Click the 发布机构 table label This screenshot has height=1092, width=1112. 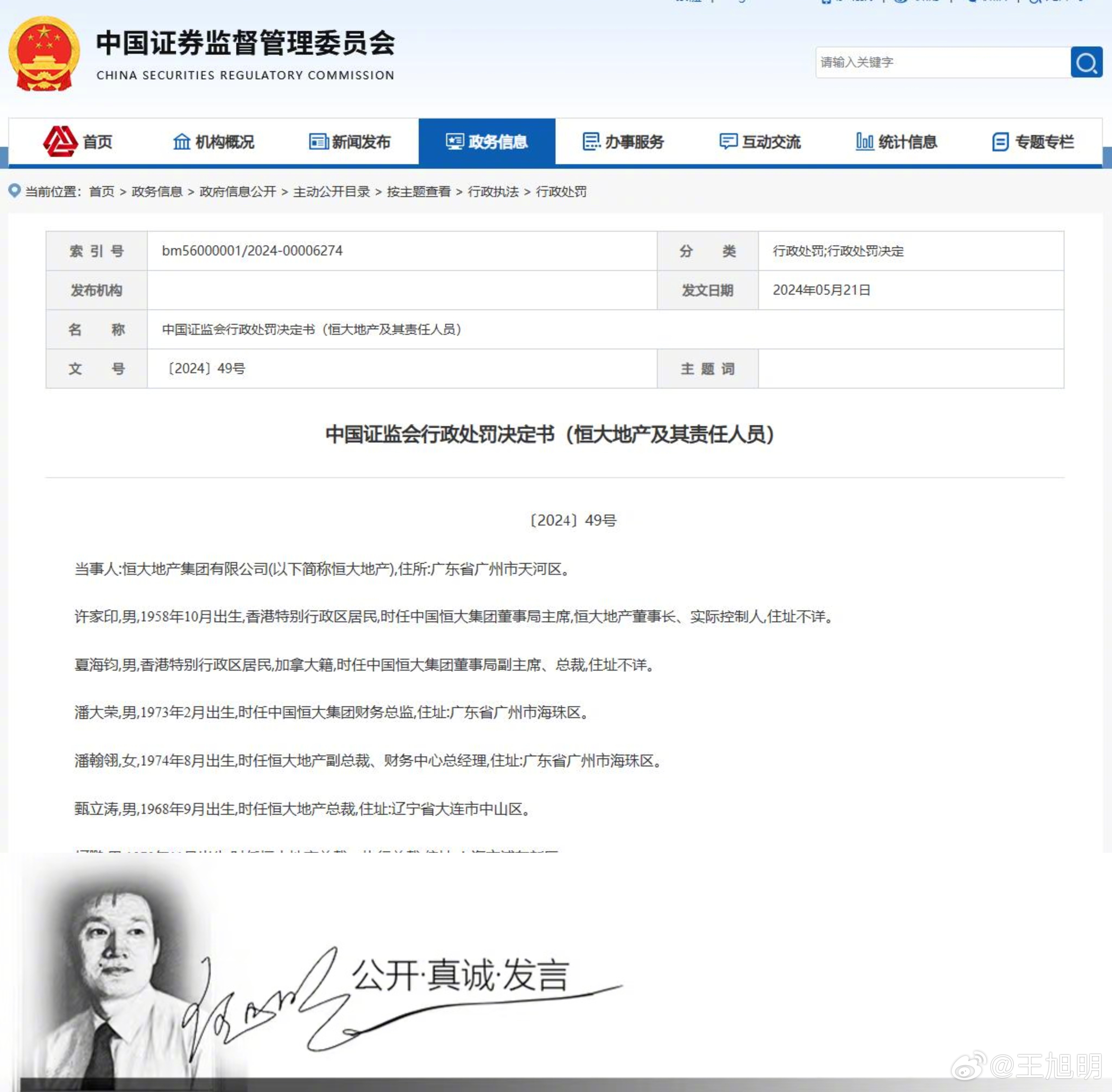click(96, 290)
